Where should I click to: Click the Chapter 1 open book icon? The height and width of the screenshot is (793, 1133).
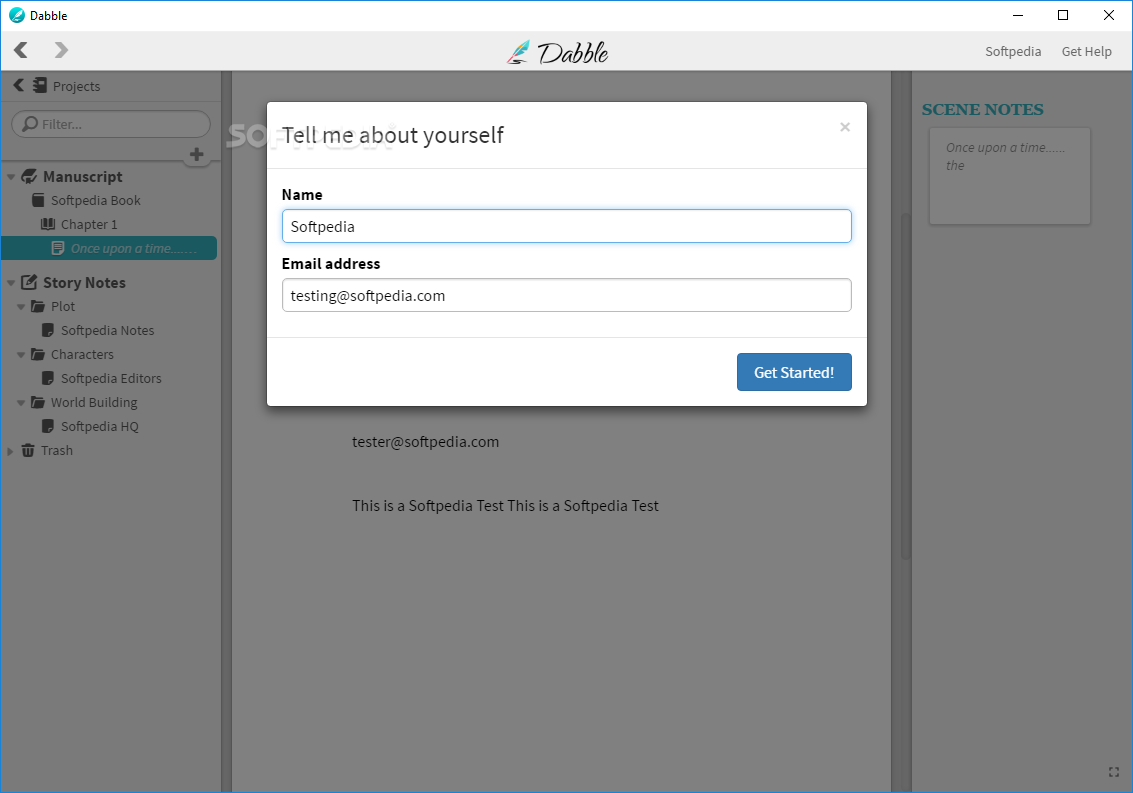[x=48, y=224]
